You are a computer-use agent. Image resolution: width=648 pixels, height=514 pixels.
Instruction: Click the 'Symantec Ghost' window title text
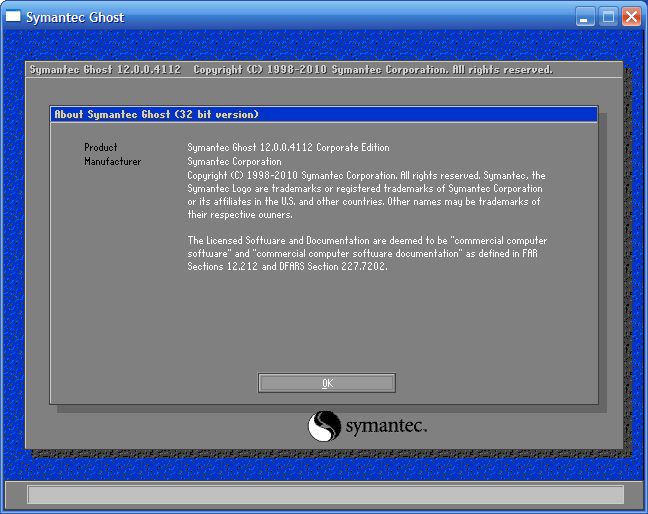(x=75, y=17)
